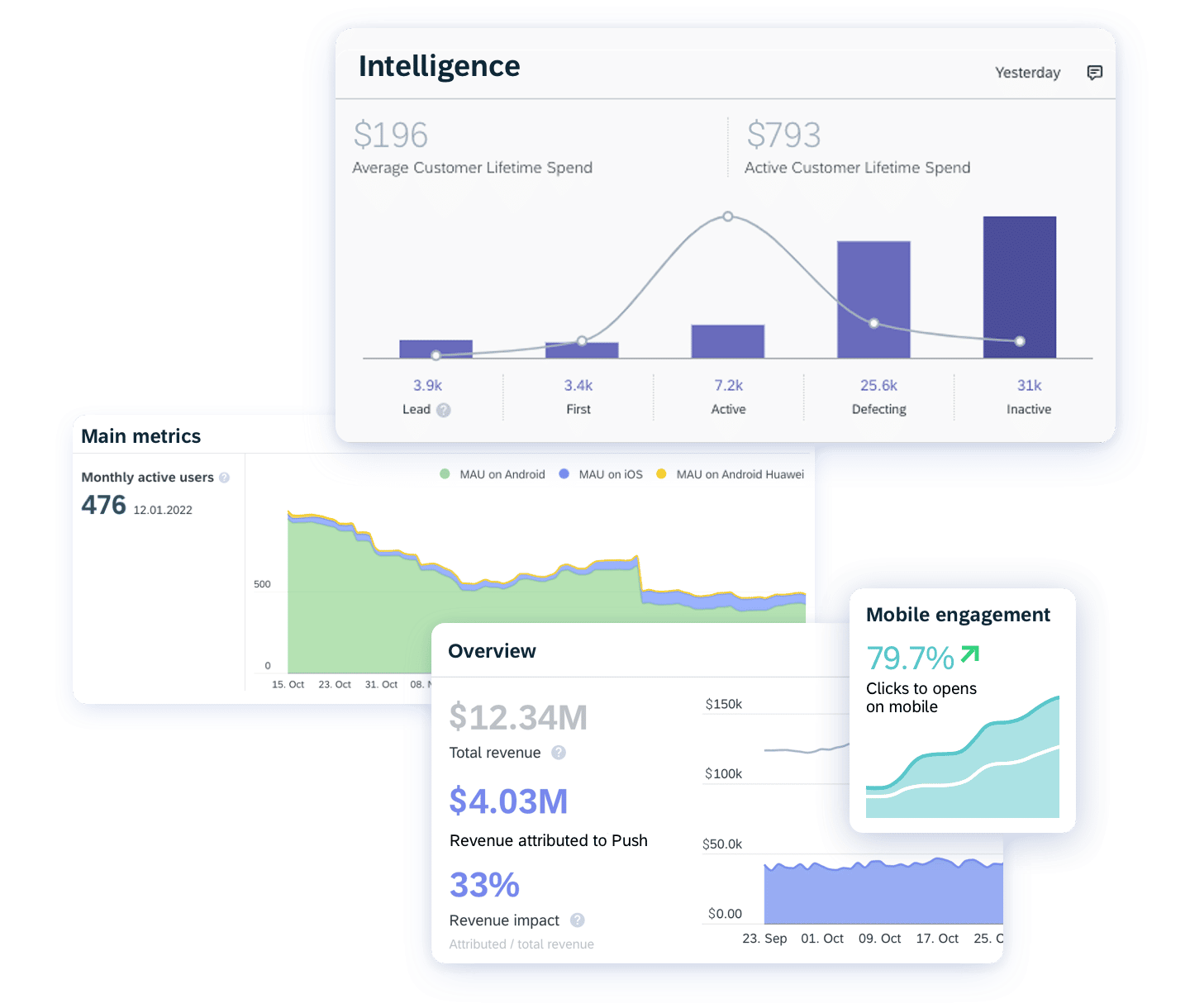
Task: Click the Inactive bar in the chart
Action: [1020, 288]
